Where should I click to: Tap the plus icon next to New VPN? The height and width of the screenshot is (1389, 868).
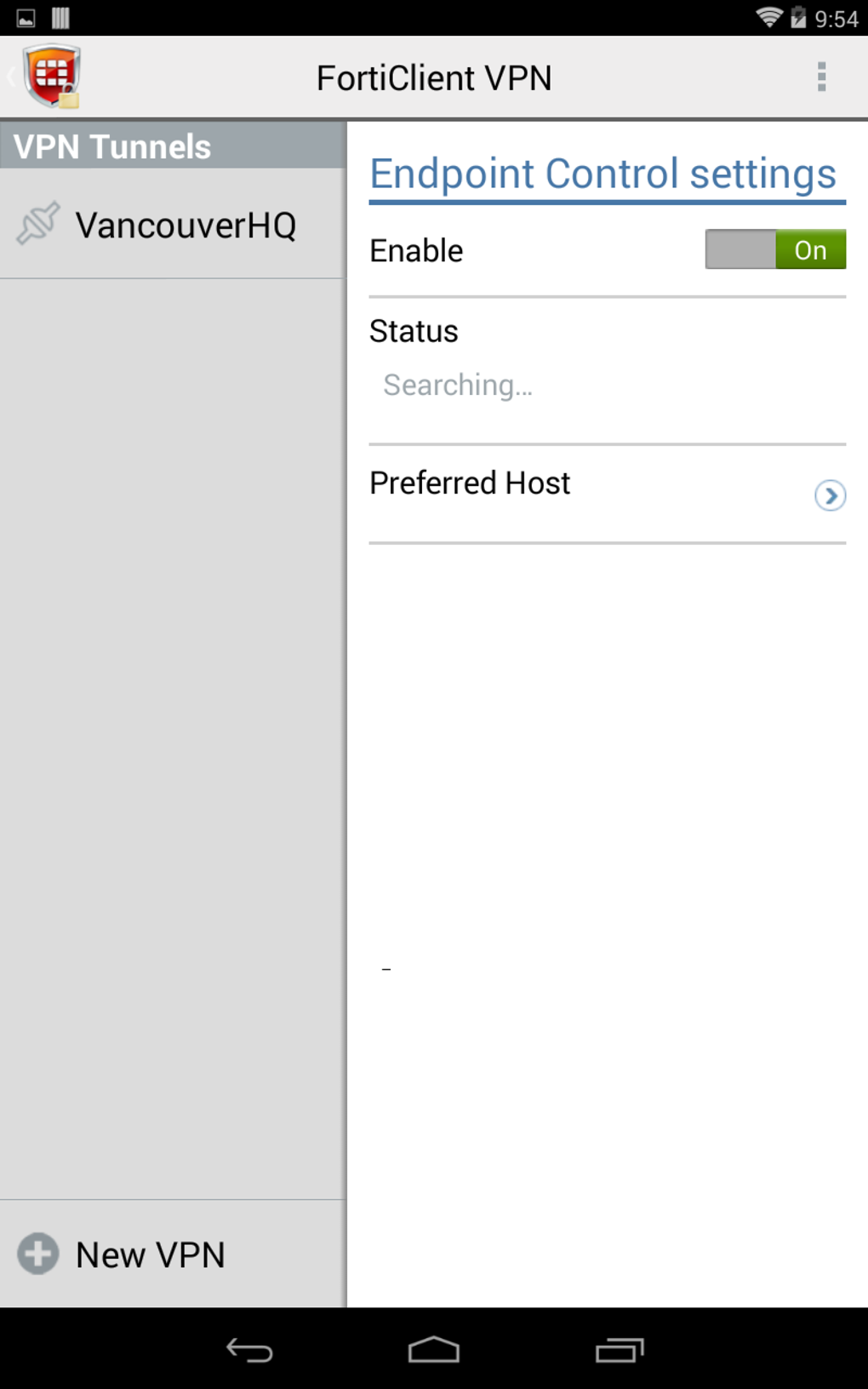[x=38, y=1254]
